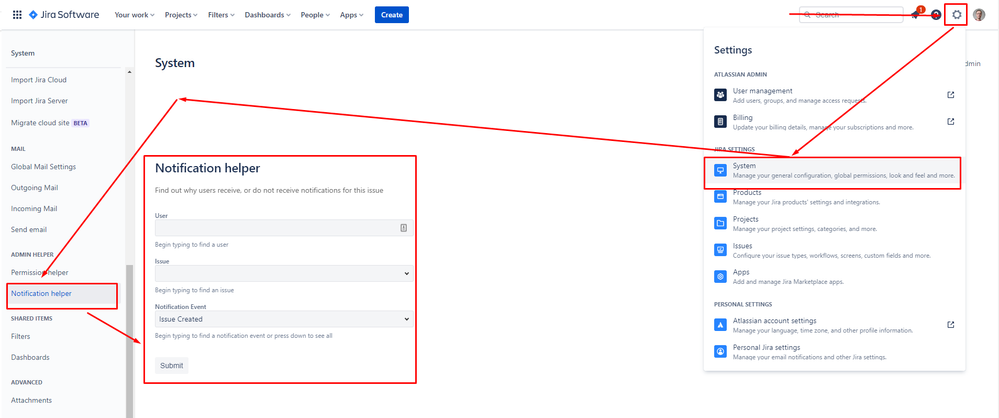Expand the Projects menu in top bar
Screen dimensions: 999x418
[181, 15]
